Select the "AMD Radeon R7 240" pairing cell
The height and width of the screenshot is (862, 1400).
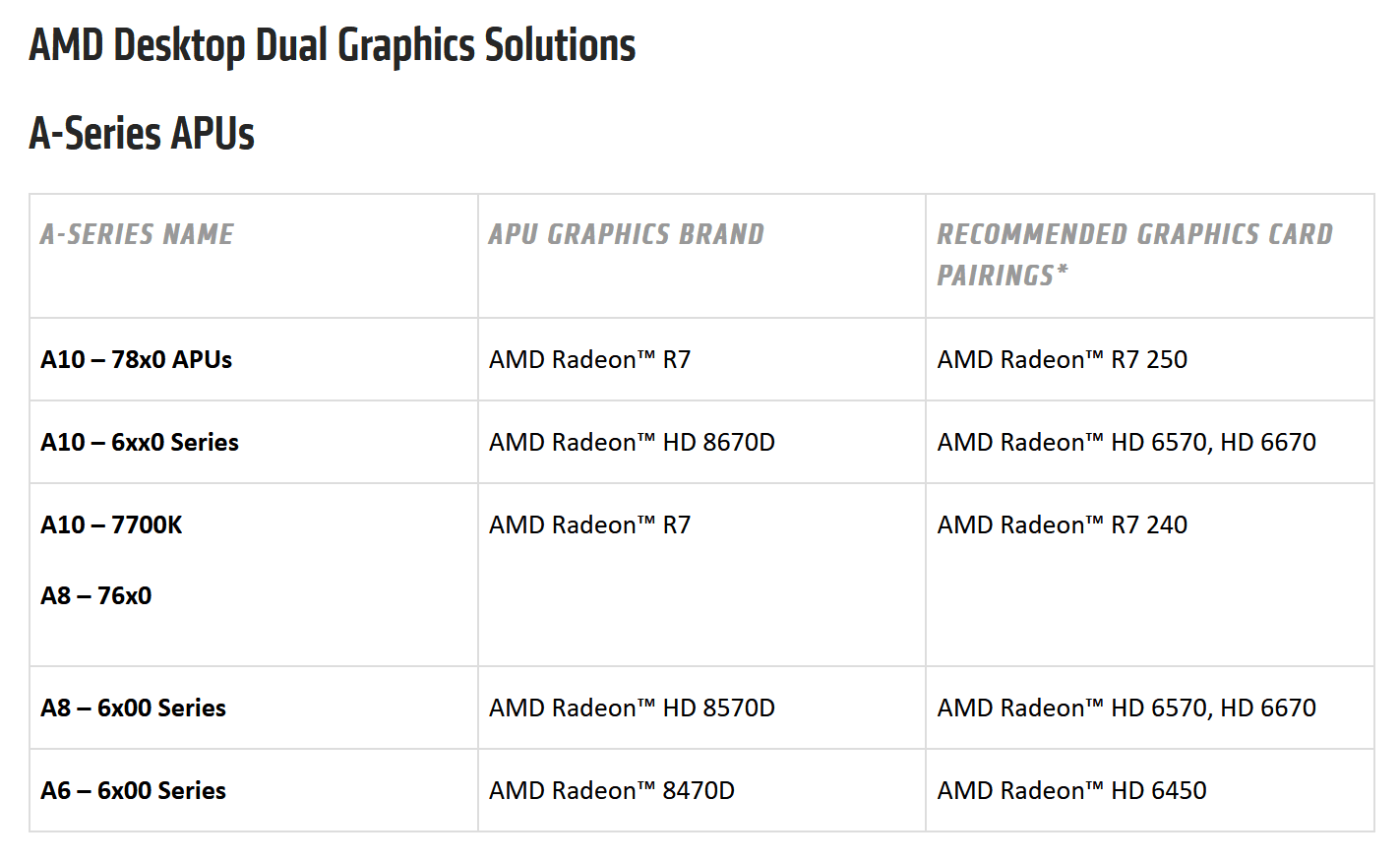tap(1062, 524)
